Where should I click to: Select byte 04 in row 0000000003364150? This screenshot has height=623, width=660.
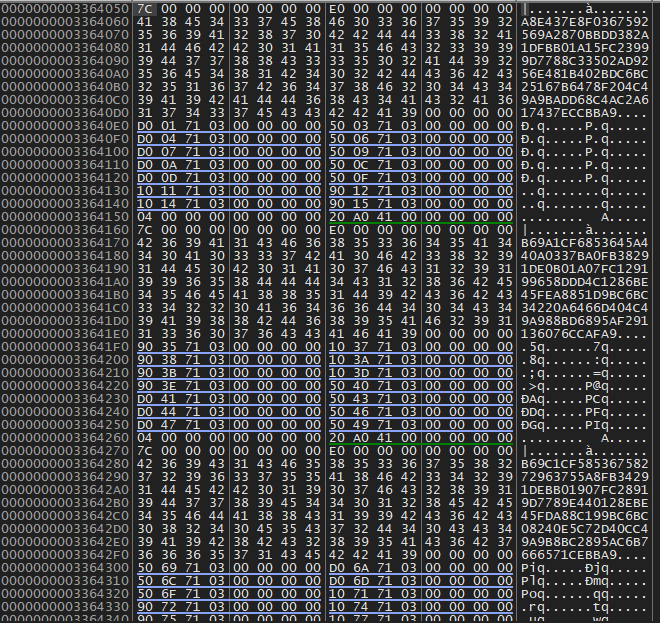pos(145,217)
